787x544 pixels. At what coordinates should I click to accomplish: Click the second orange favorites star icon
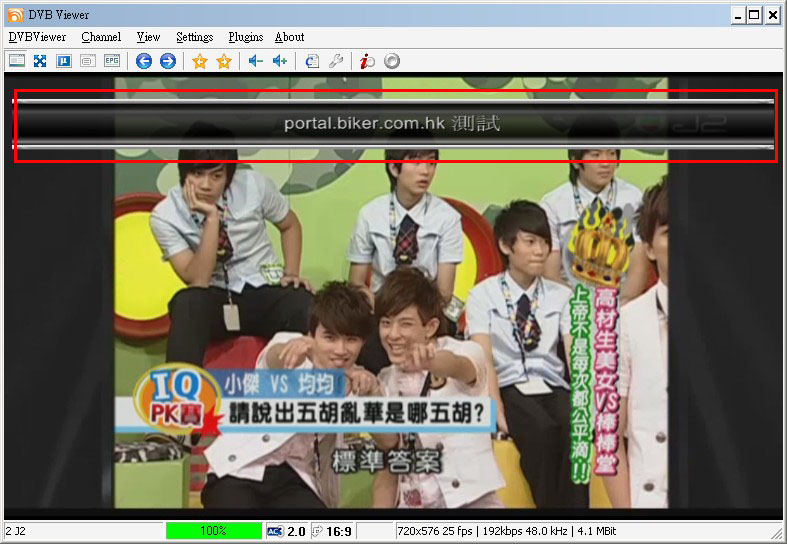click(224, 61)
